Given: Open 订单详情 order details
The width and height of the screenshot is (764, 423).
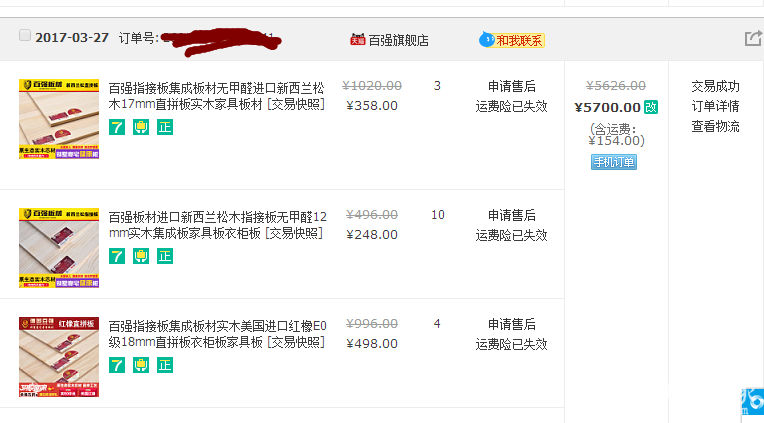Looking at the screenshot, I should tap(715, 106).
